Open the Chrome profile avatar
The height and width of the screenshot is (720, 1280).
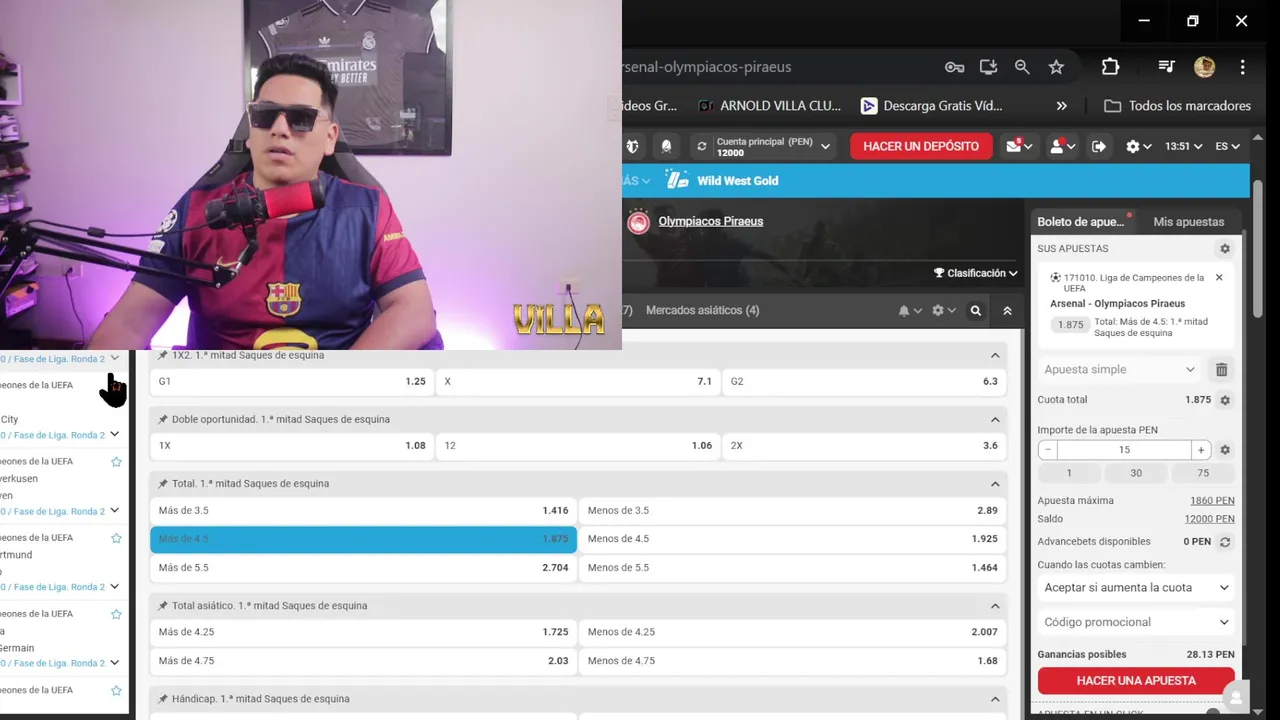pos(1204,67)
